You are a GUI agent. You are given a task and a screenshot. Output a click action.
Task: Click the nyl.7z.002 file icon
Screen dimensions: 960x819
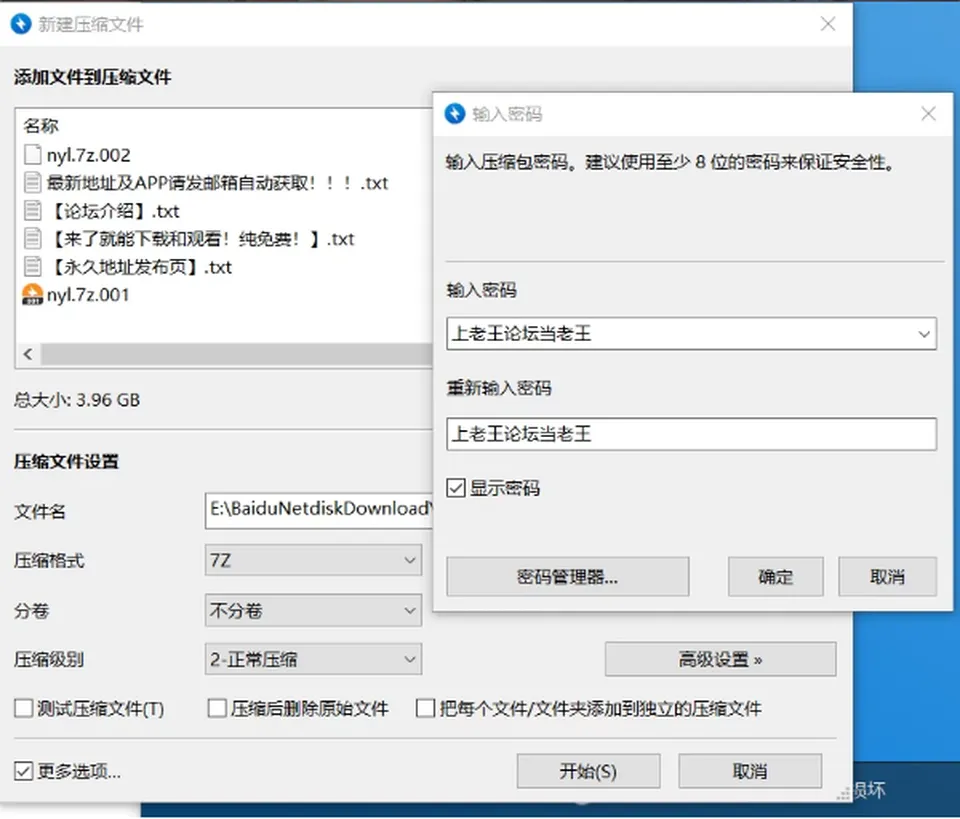[32, 155]
